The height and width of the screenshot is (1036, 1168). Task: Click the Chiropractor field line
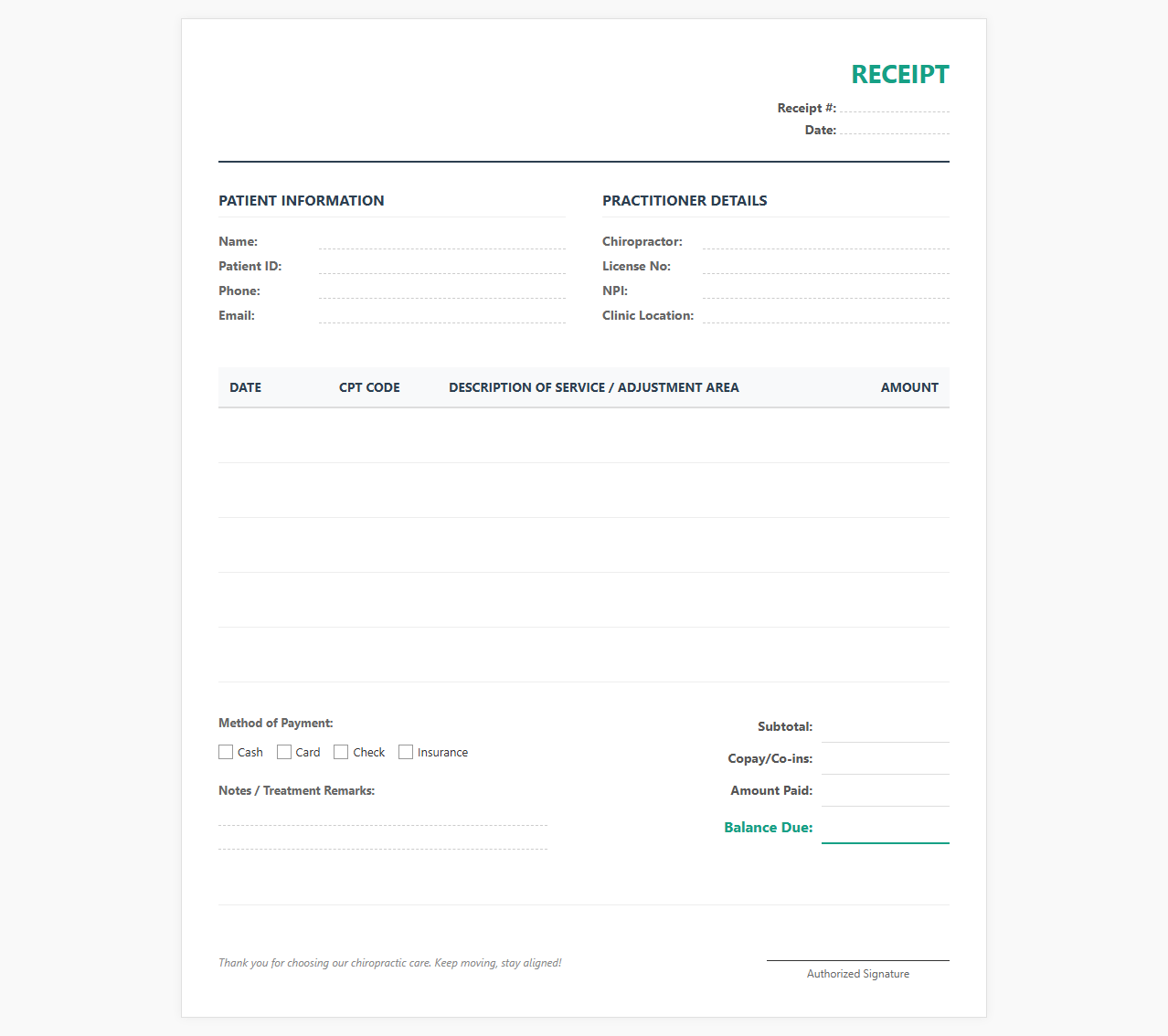(x=826, y=241)
